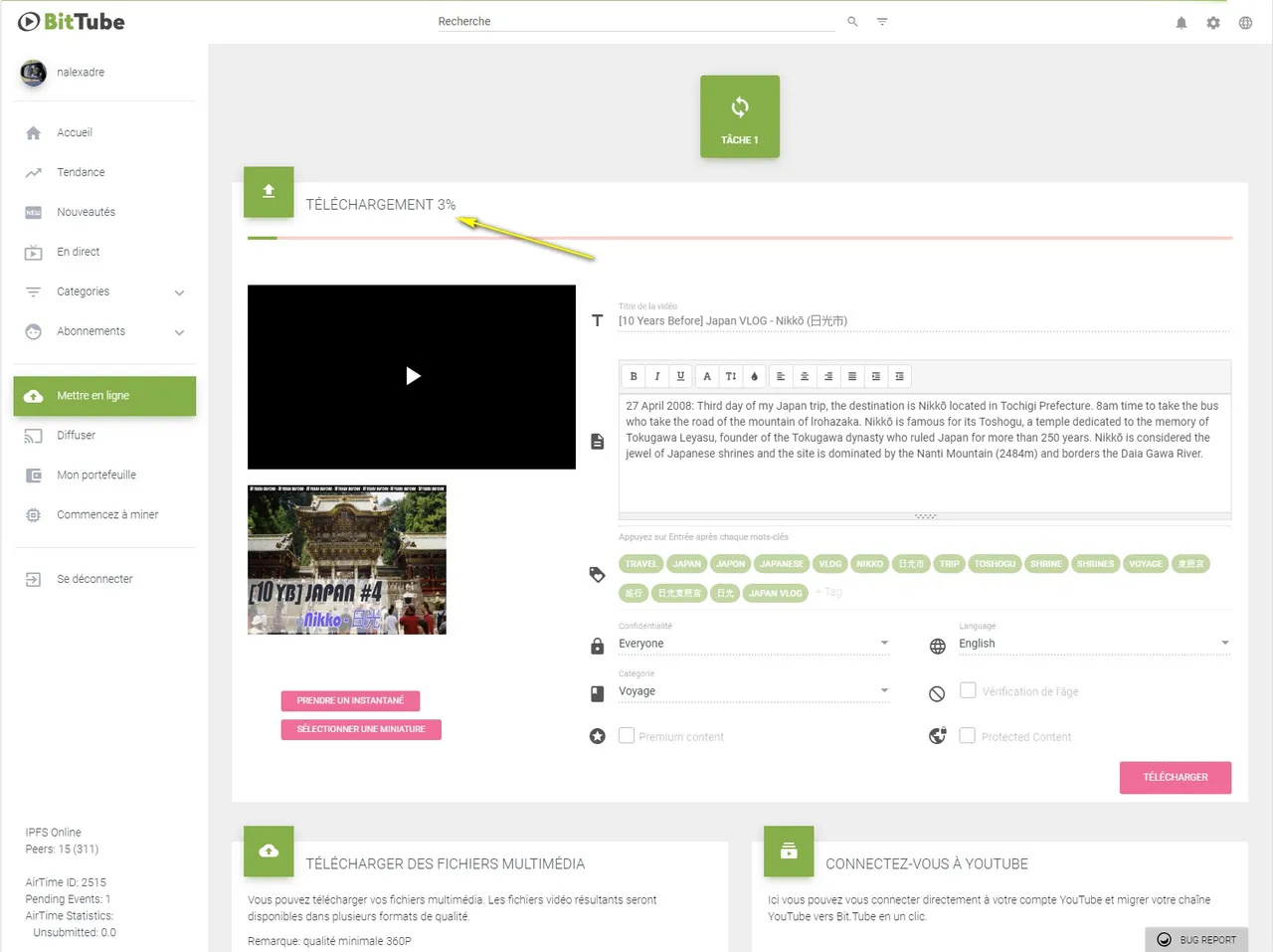Click the search magnifier icon
Image resolution: width=1273 pixels, height=952 pixels.
coord(852,21)
